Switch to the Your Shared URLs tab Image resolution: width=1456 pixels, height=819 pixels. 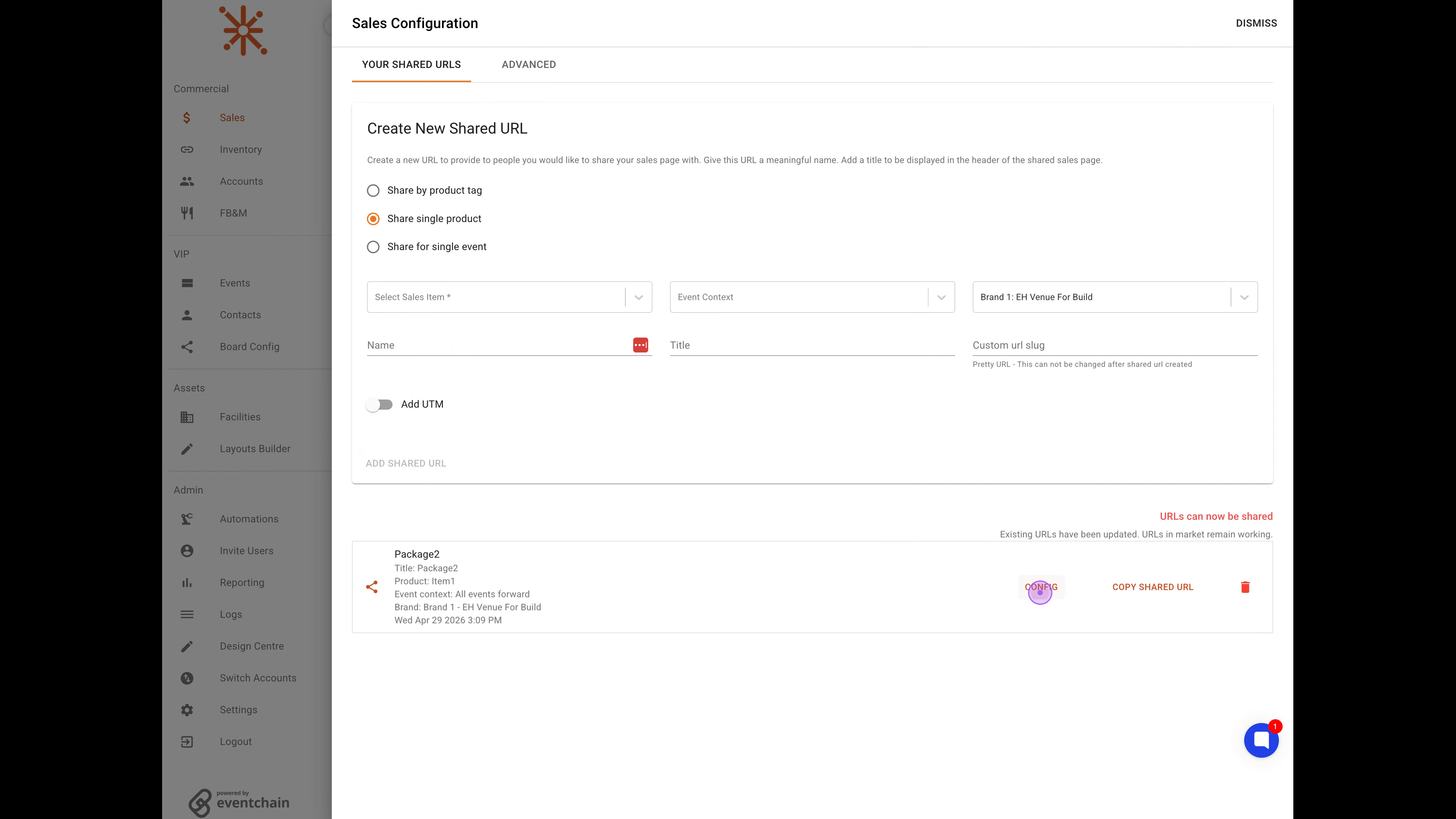(x=411, y=65)
